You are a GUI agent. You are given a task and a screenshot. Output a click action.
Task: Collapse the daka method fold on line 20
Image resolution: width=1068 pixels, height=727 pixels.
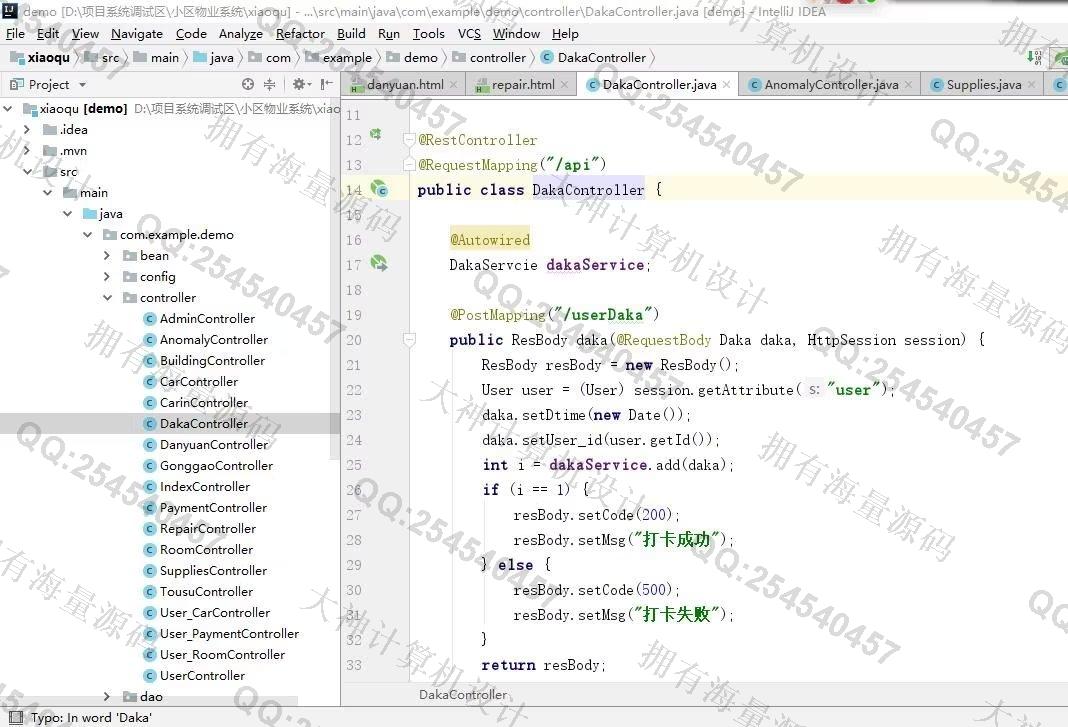pyautogui.click(x=409, y=339)
